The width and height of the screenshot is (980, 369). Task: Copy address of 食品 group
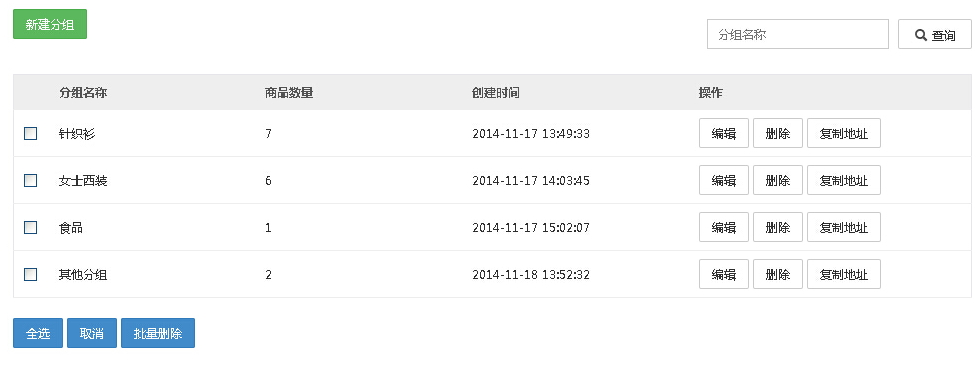844,227
